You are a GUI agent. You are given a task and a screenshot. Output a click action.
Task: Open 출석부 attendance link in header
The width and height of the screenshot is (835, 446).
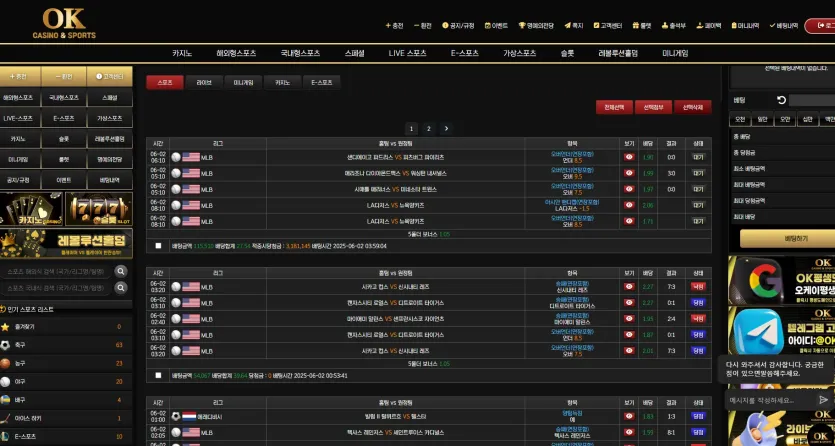pos(674,26)
